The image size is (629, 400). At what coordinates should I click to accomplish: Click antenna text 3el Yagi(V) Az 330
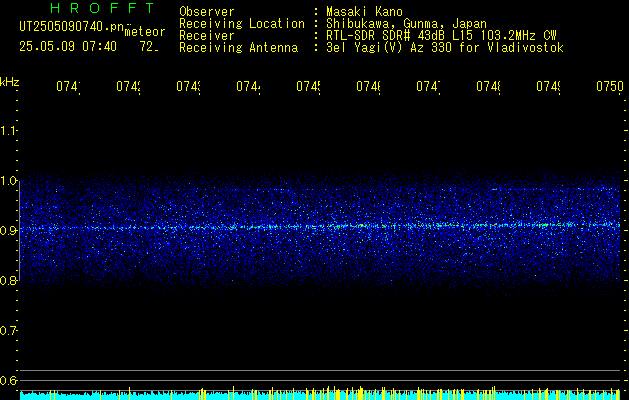pyautogui.click(x=389, y=48)
